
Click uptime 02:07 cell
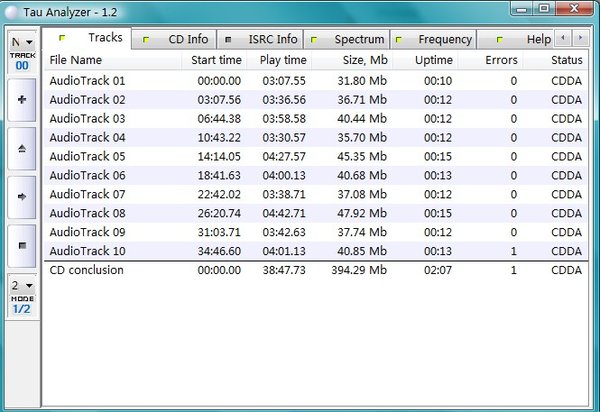(x=438, y=270)
